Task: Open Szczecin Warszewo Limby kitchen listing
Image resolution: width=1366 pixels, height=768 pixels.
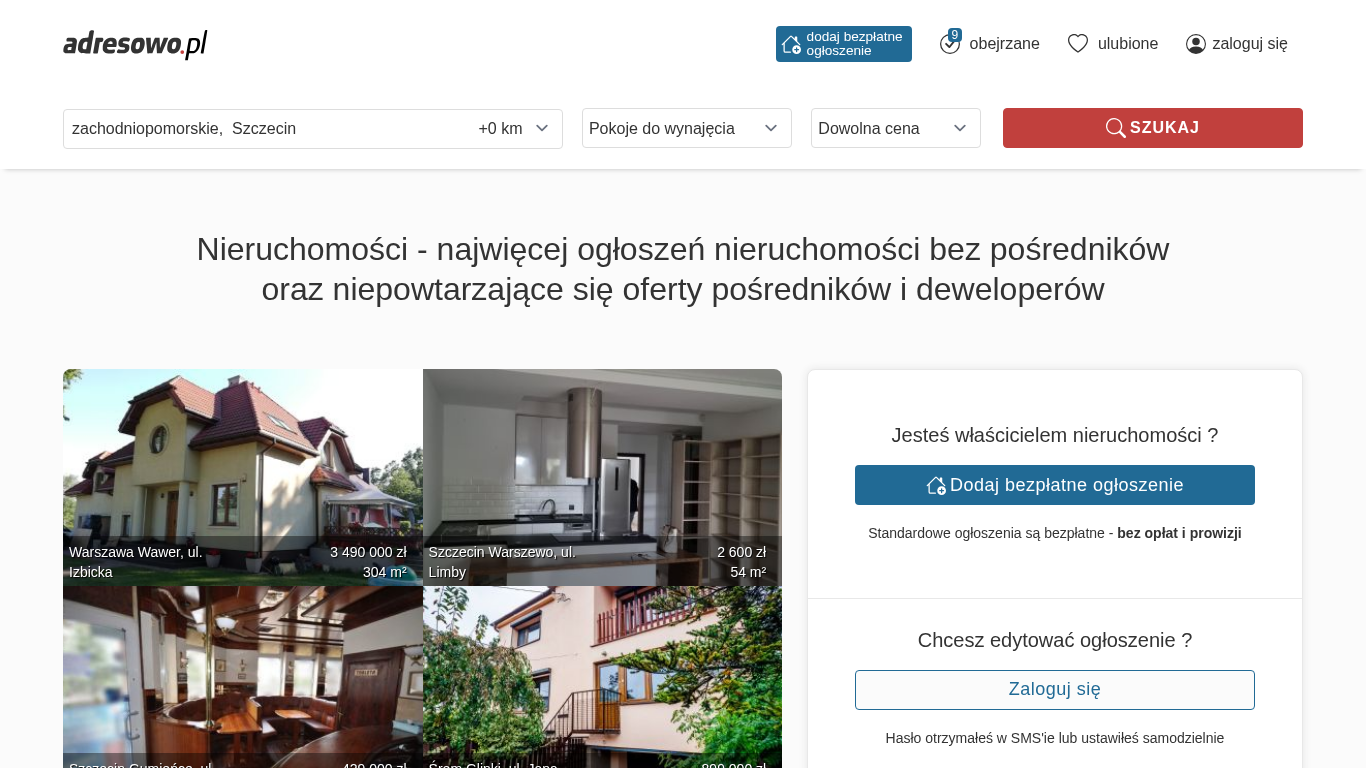Action: click(x=602, y=477)
